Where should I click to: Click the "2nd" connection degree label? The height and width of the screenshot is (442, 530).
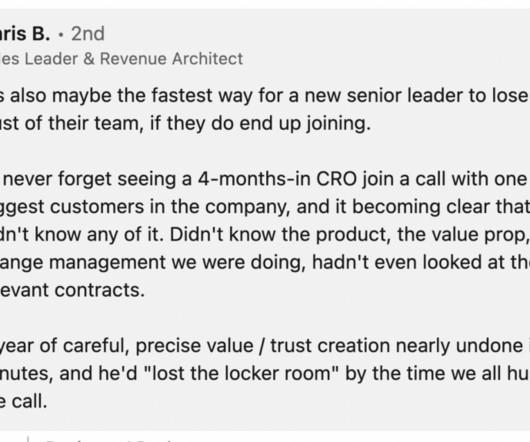pos(88,34)
